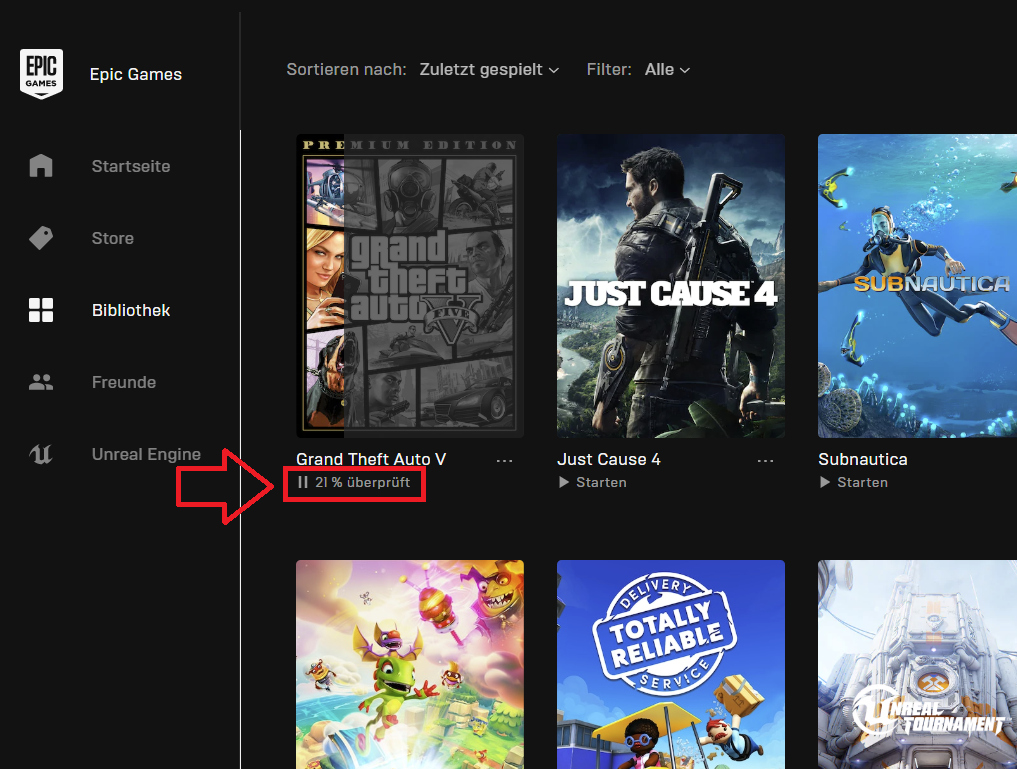Open the three-dot menu for Grand Theft Auto V
The height and width of the screenshot is (769, 1017).
[504, 460]
